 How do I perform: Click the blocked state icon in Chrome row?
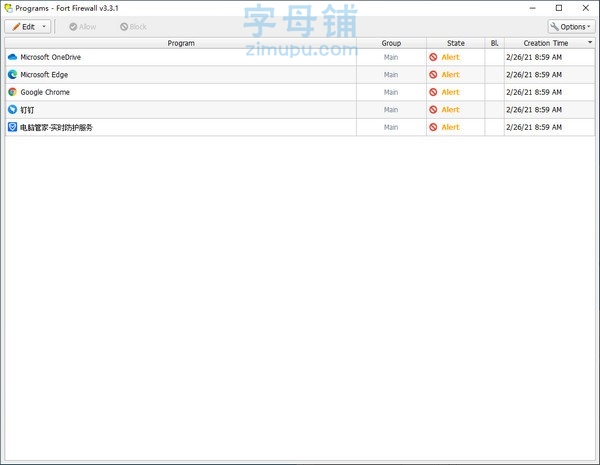(x=433, y=92)
